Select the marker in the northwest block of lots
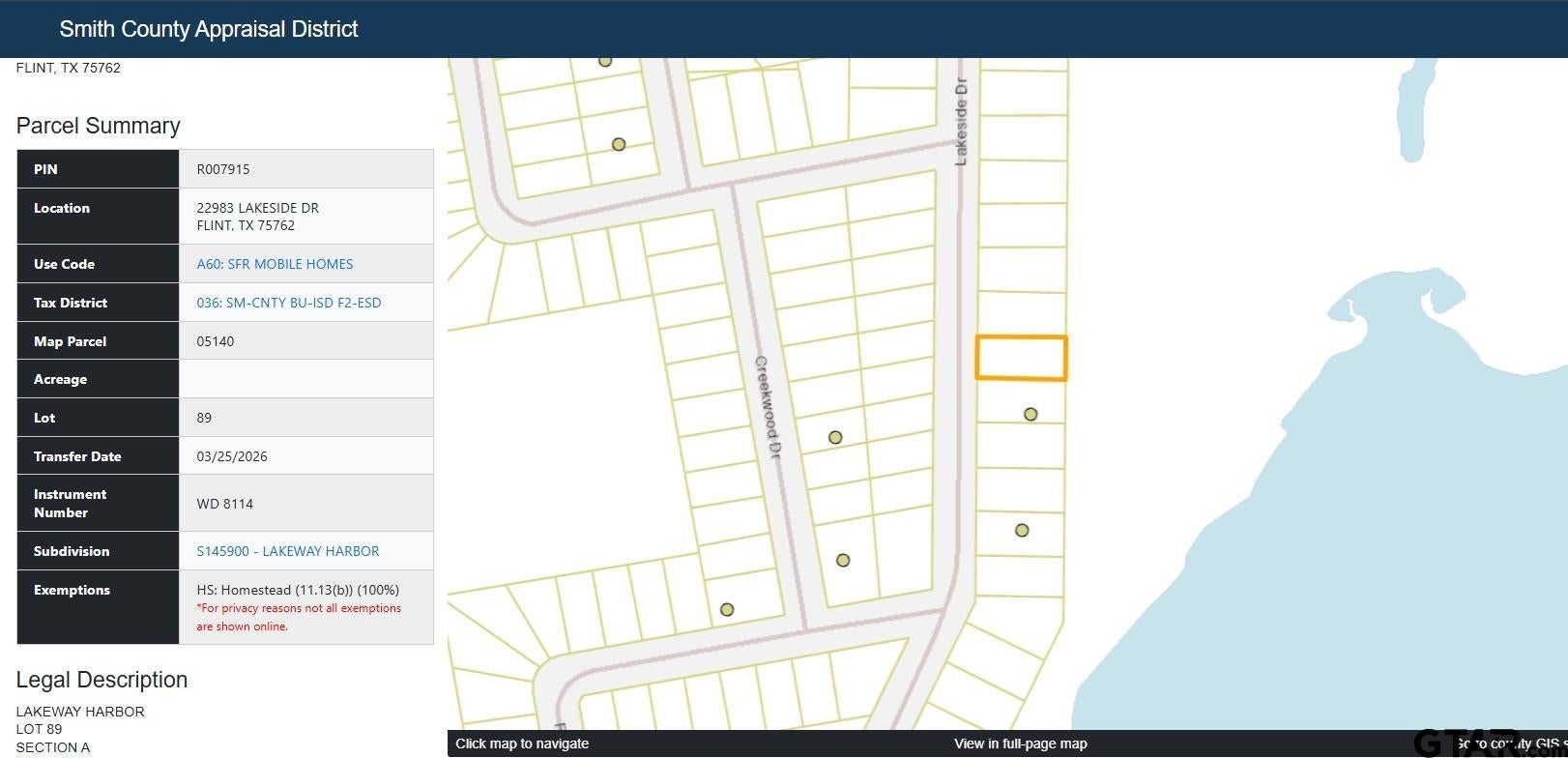 pyautogui.click(x=619, y=144)
